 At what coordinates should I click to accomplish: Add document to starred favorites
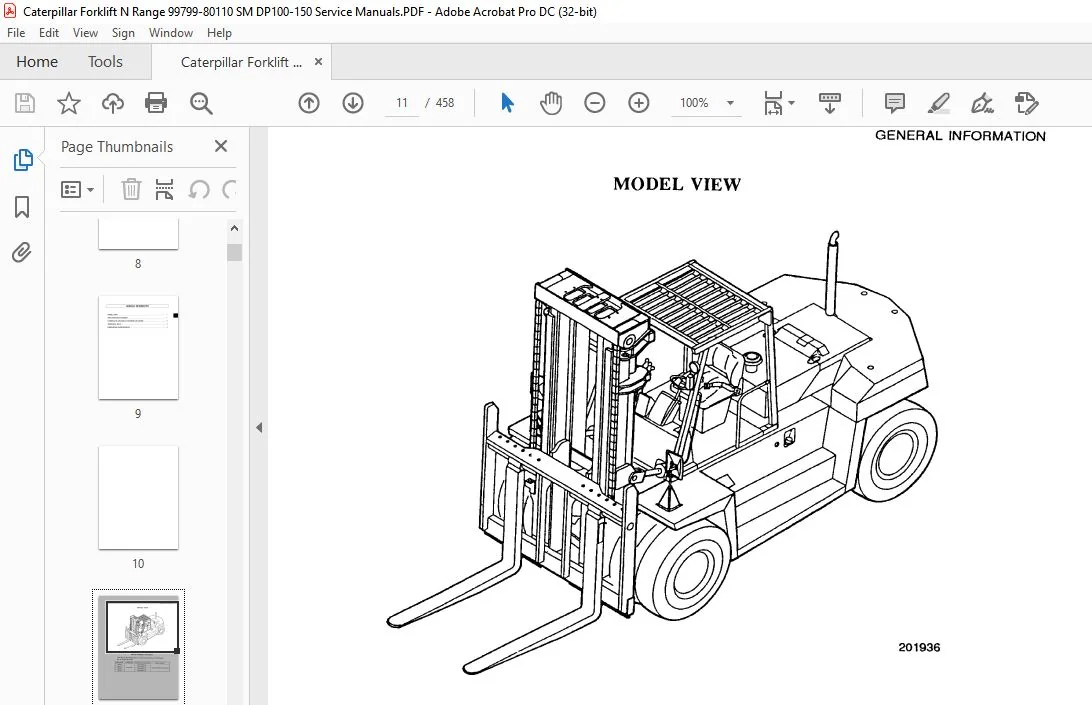tap(68, 103)
